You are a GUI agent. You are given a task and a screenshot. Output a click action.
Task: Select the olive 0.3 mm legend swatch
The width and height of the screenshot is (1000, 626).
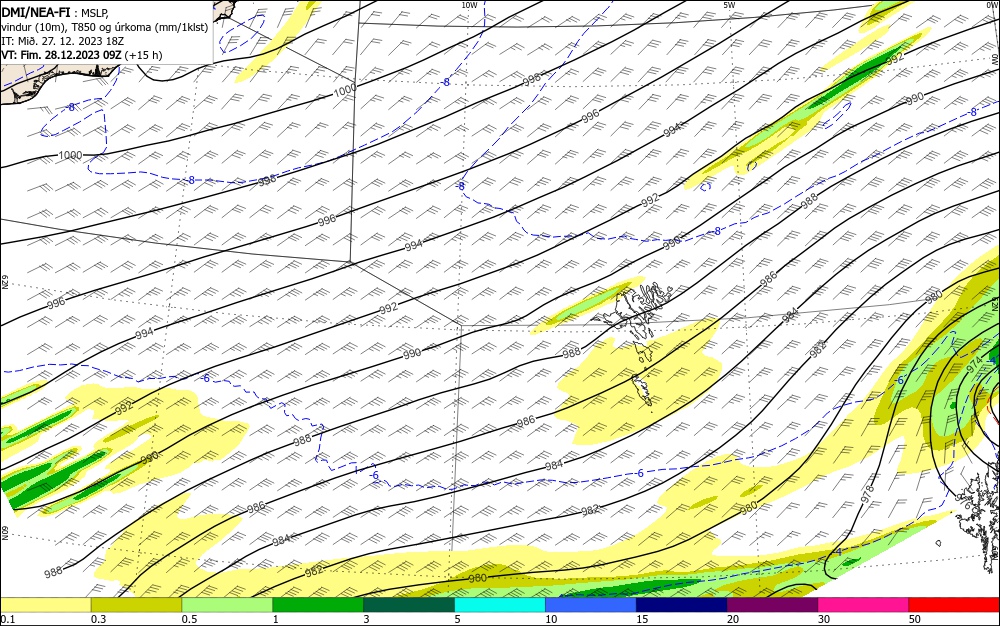[136, 605]
